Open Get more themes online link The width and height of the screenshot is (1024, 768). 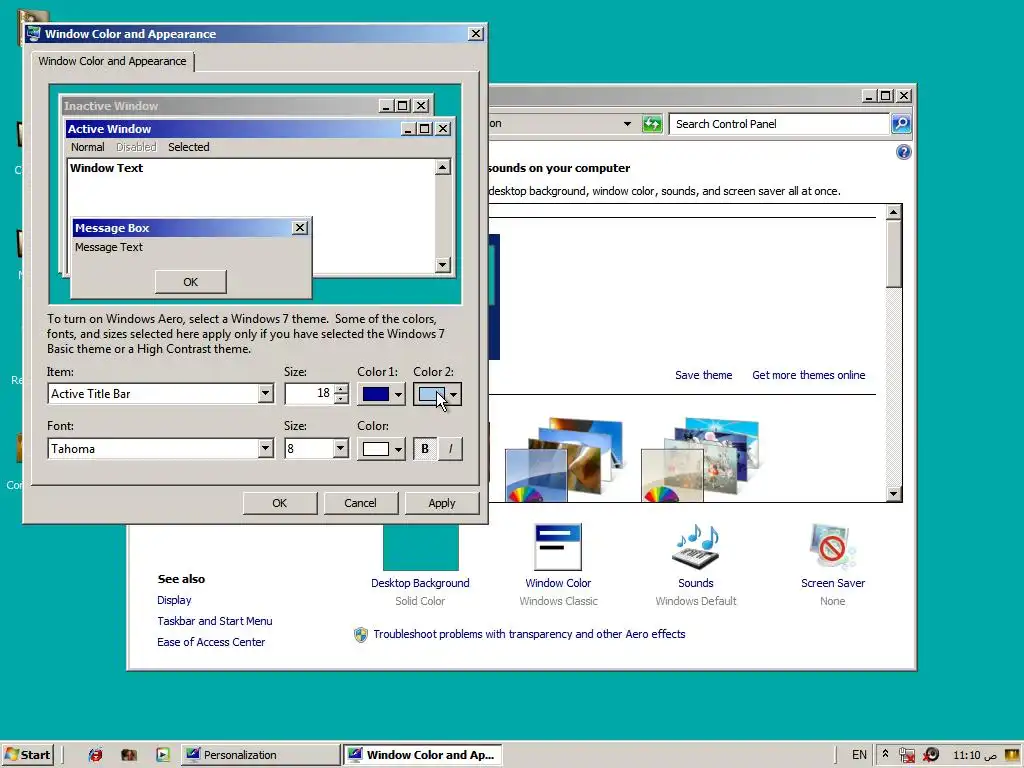(x=808, y=375)
